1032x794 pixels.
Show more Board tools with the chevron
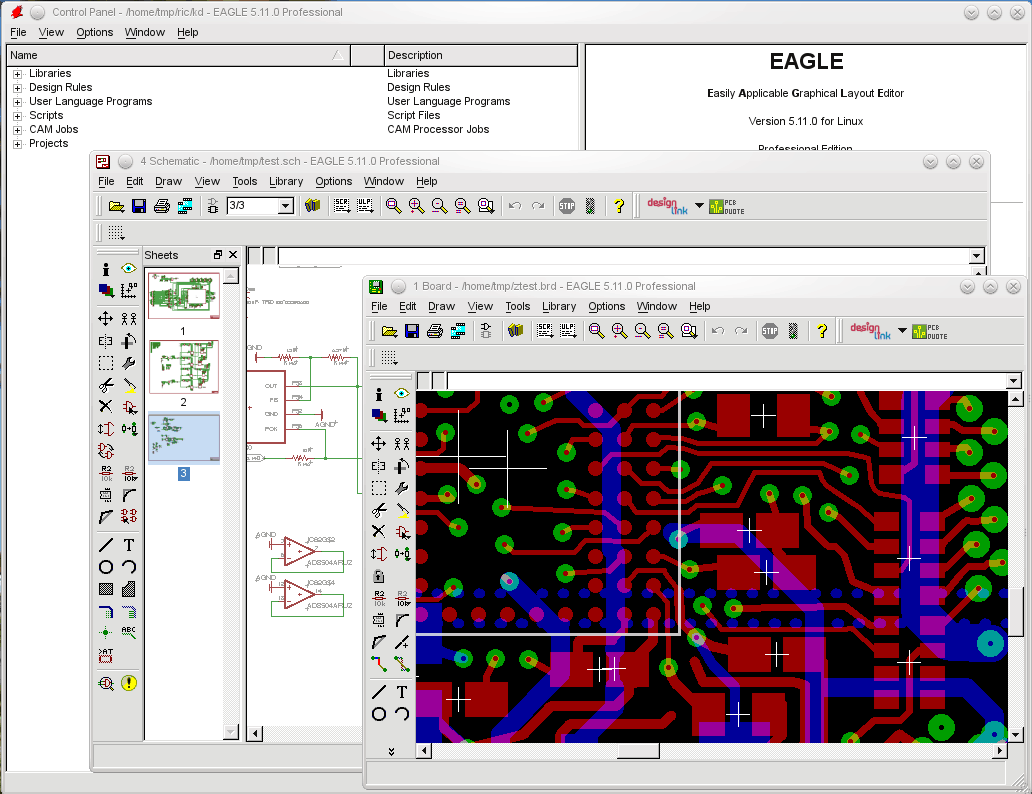click(391, 751)
